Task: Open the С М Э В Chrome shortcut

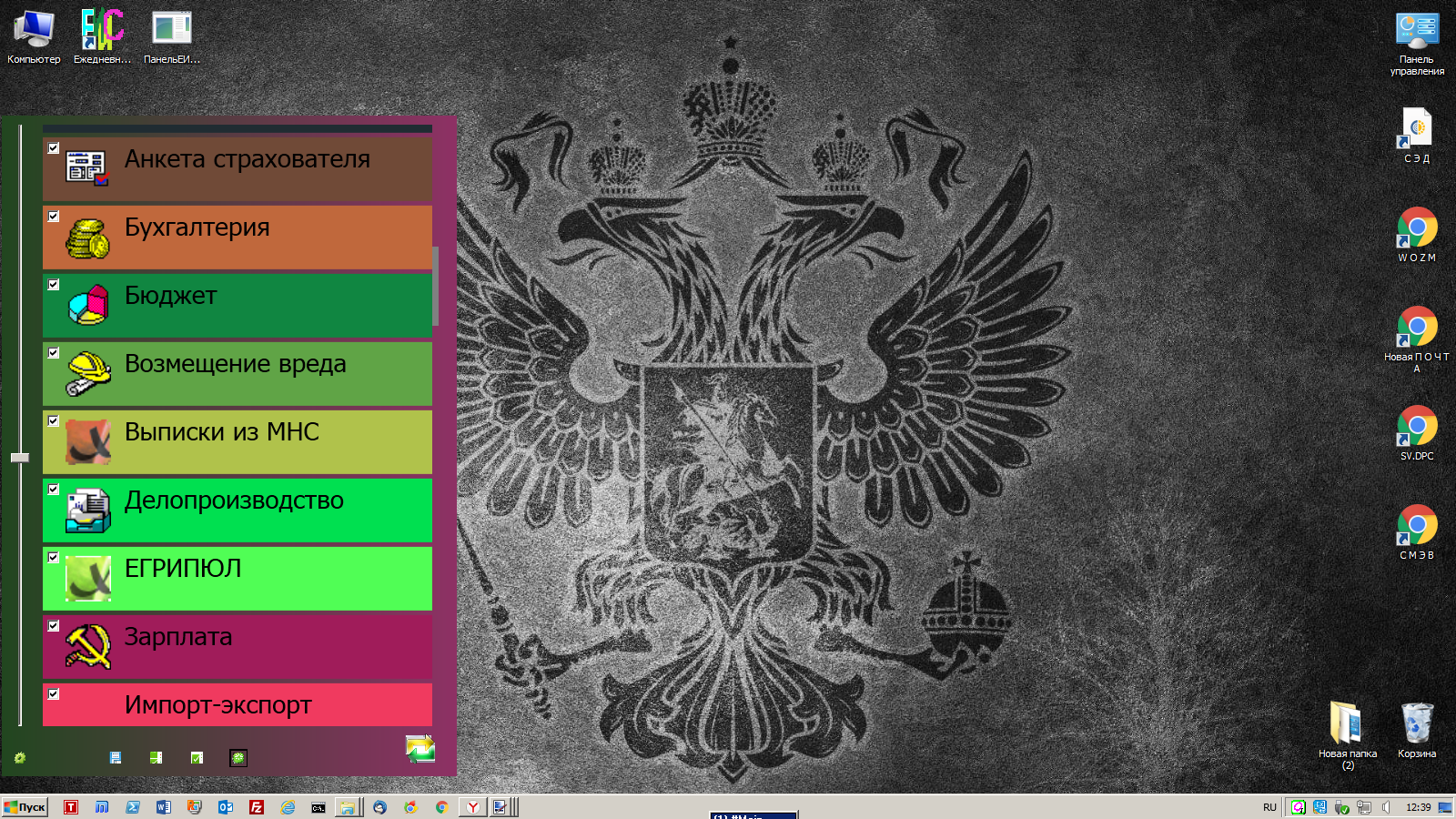Action: (x=1417, y=532)
